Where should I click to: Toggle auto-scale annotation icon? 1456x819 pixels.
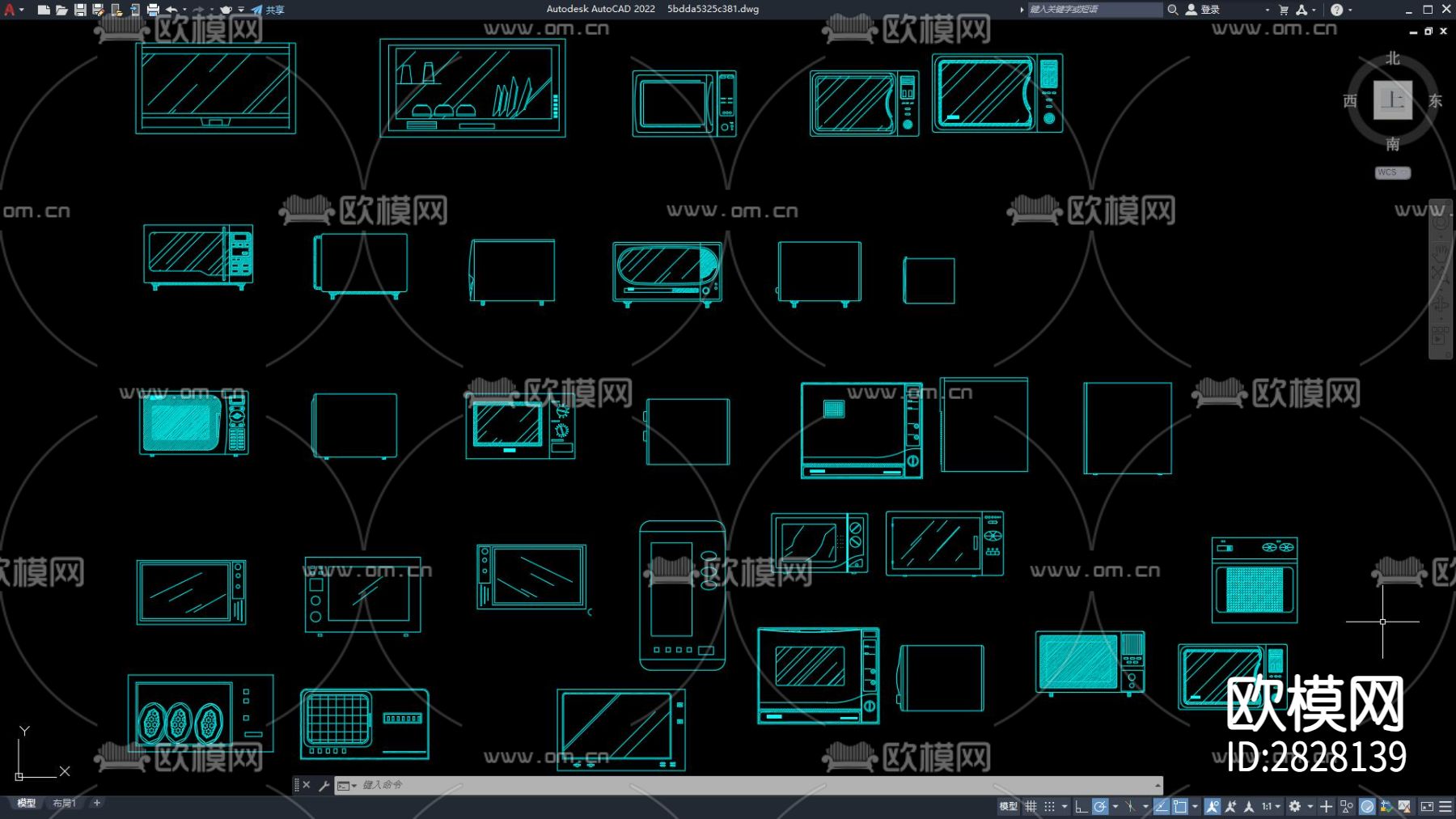coord(1231,807)
